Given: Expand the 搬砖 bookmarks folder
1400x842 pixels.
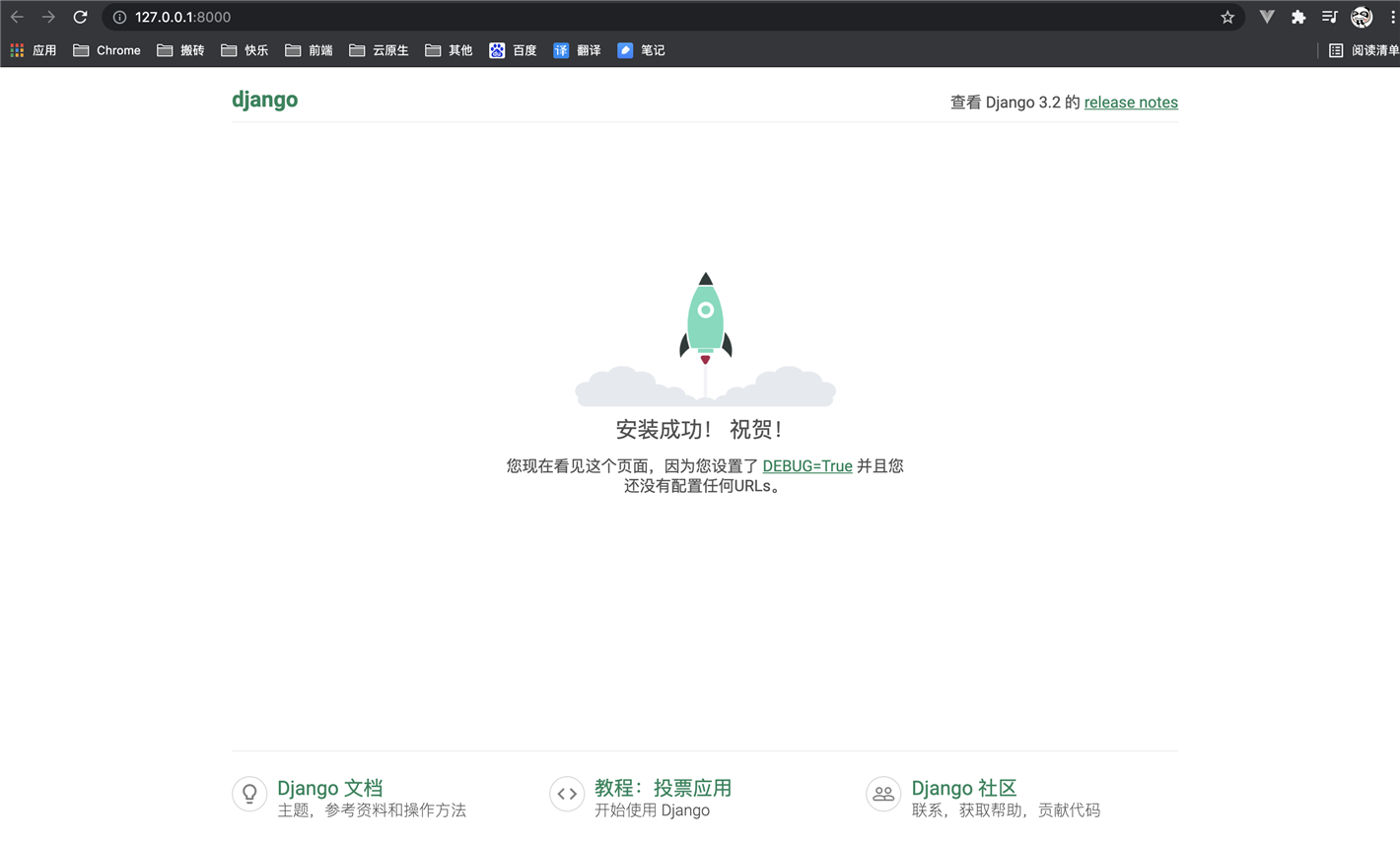Looking at the screenshot, I should [180, 50].
